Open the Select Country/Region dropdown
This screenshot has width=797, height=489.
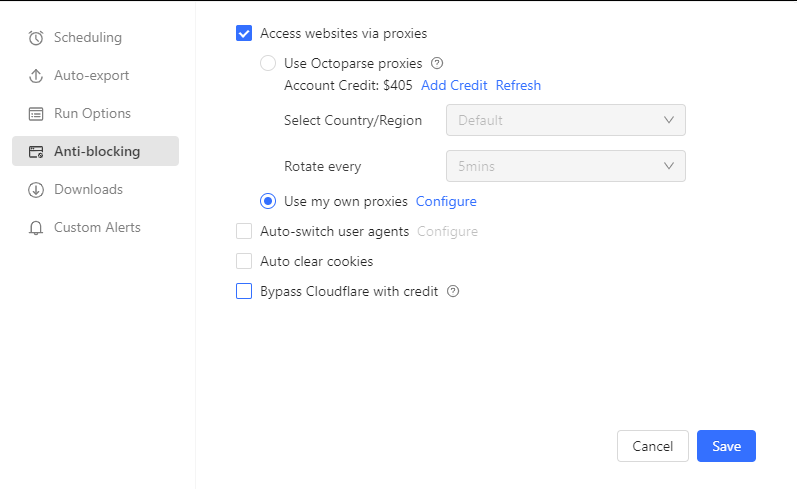[x=565, y=120]
